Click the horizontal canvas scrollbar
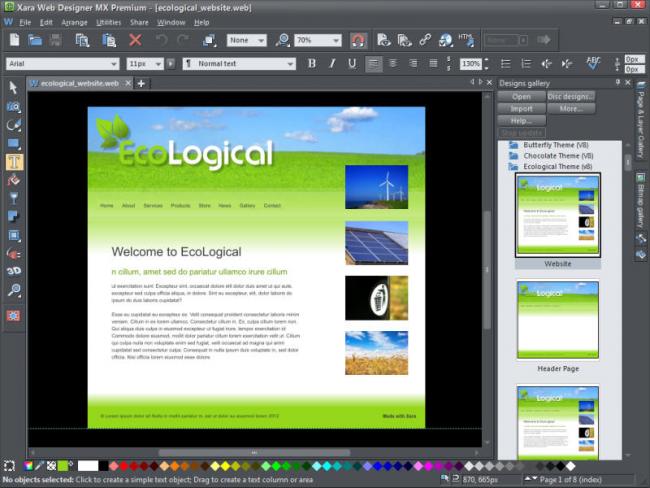Screen dimensions: 650x488 [254, 452]
